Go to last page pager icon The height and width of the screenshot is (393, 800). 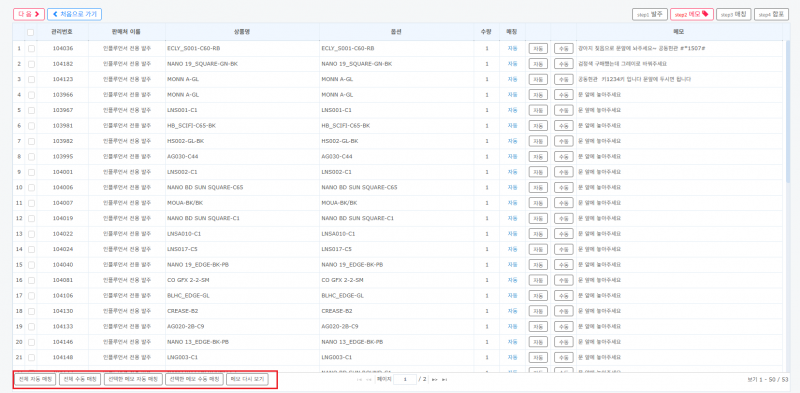[444, 380]
